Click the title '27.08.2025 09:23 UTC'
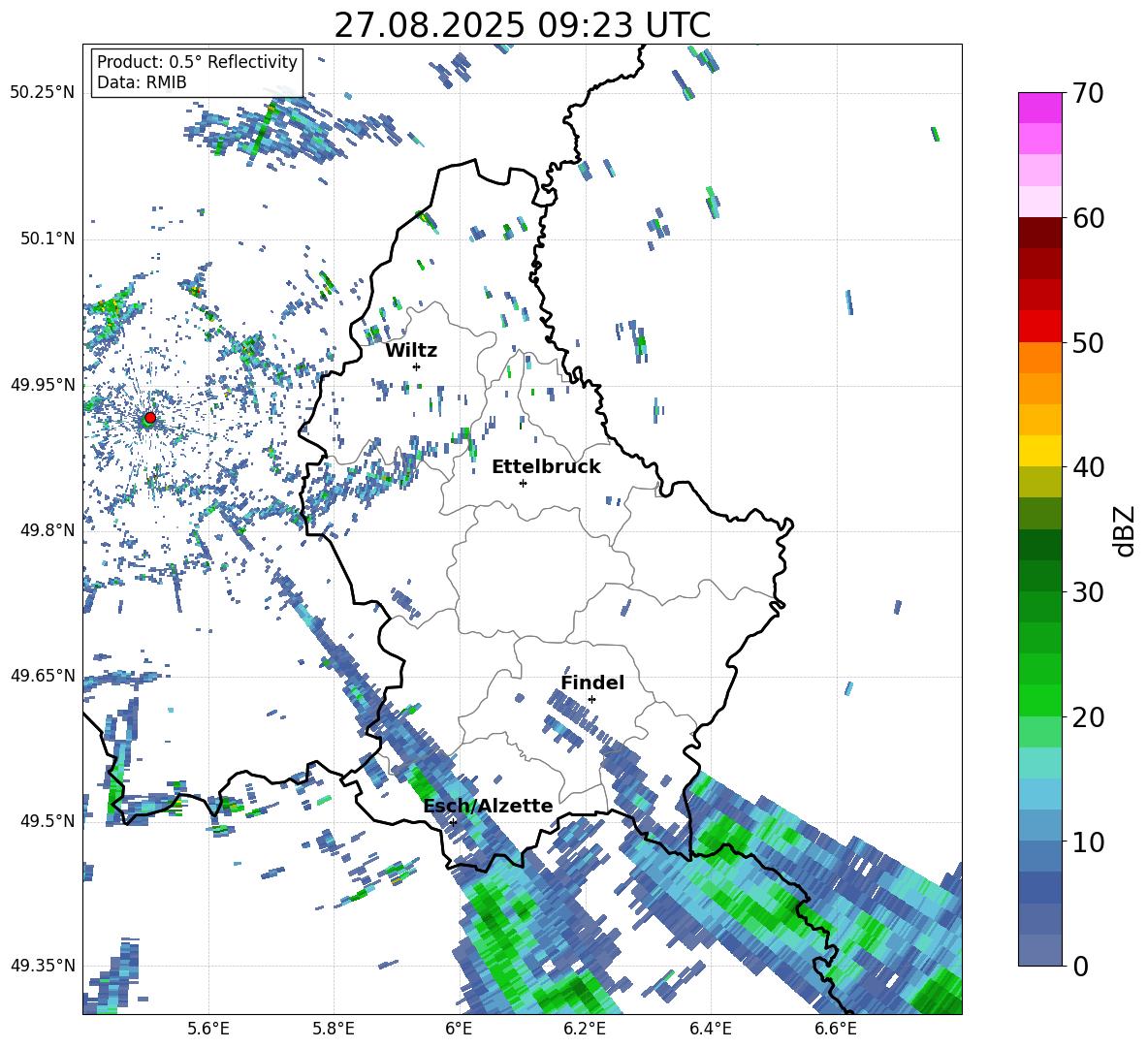Viewport: 1148px width, 1048px height. pyautogui.click(x=522, y=25)
